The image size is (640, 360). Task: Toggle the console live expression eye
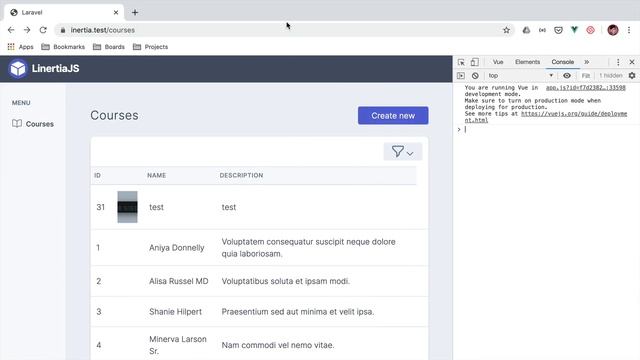click(x=567, y=76)
